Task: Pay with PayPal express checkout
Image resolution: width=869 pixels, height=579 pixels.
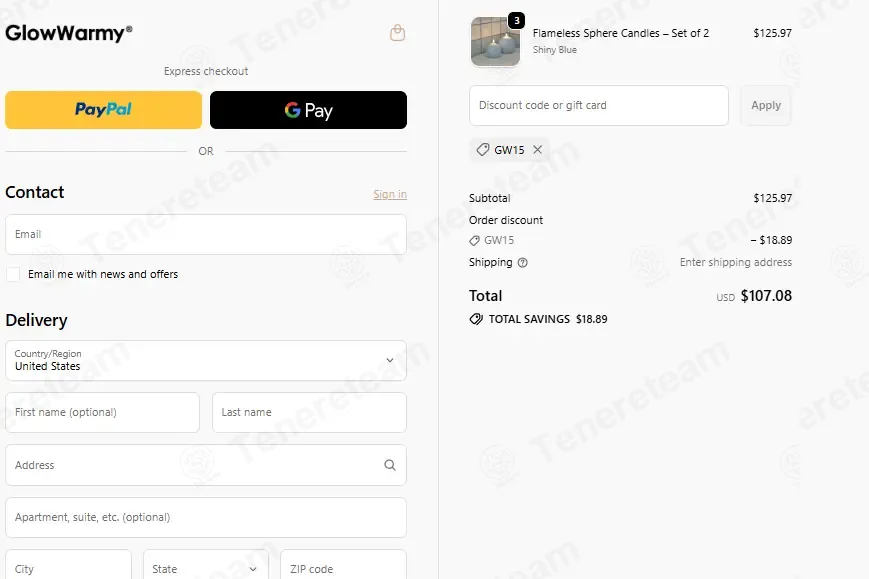Action: click(104, 110)
